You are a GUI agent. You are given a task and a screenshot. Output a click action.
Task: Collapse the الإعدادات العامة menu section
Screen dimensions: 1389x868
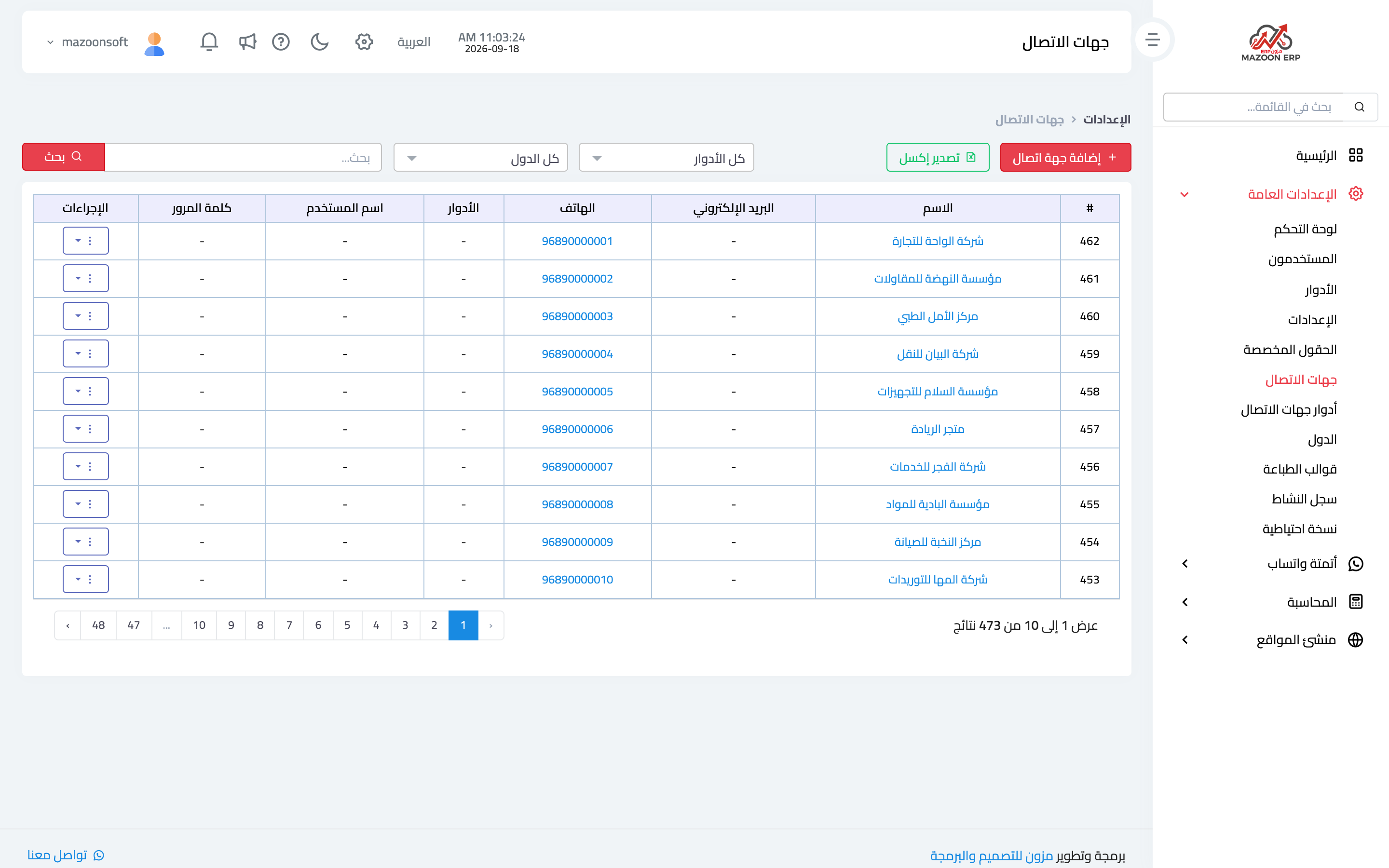click(x=1184, y=194)
